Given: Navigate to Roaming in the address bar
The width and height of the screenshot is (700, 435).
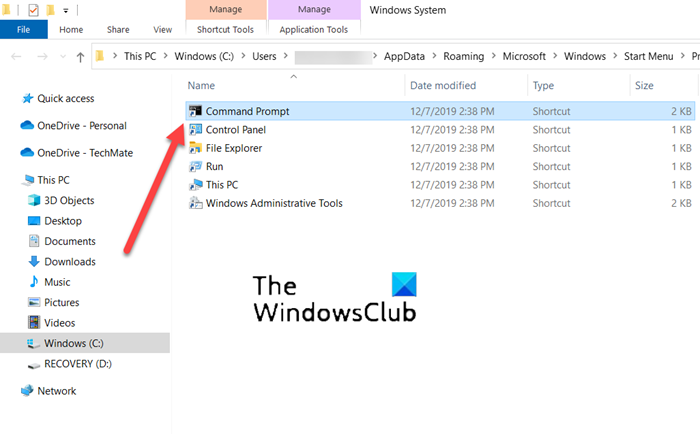Looking at the screenshot, I should [463, 56].
